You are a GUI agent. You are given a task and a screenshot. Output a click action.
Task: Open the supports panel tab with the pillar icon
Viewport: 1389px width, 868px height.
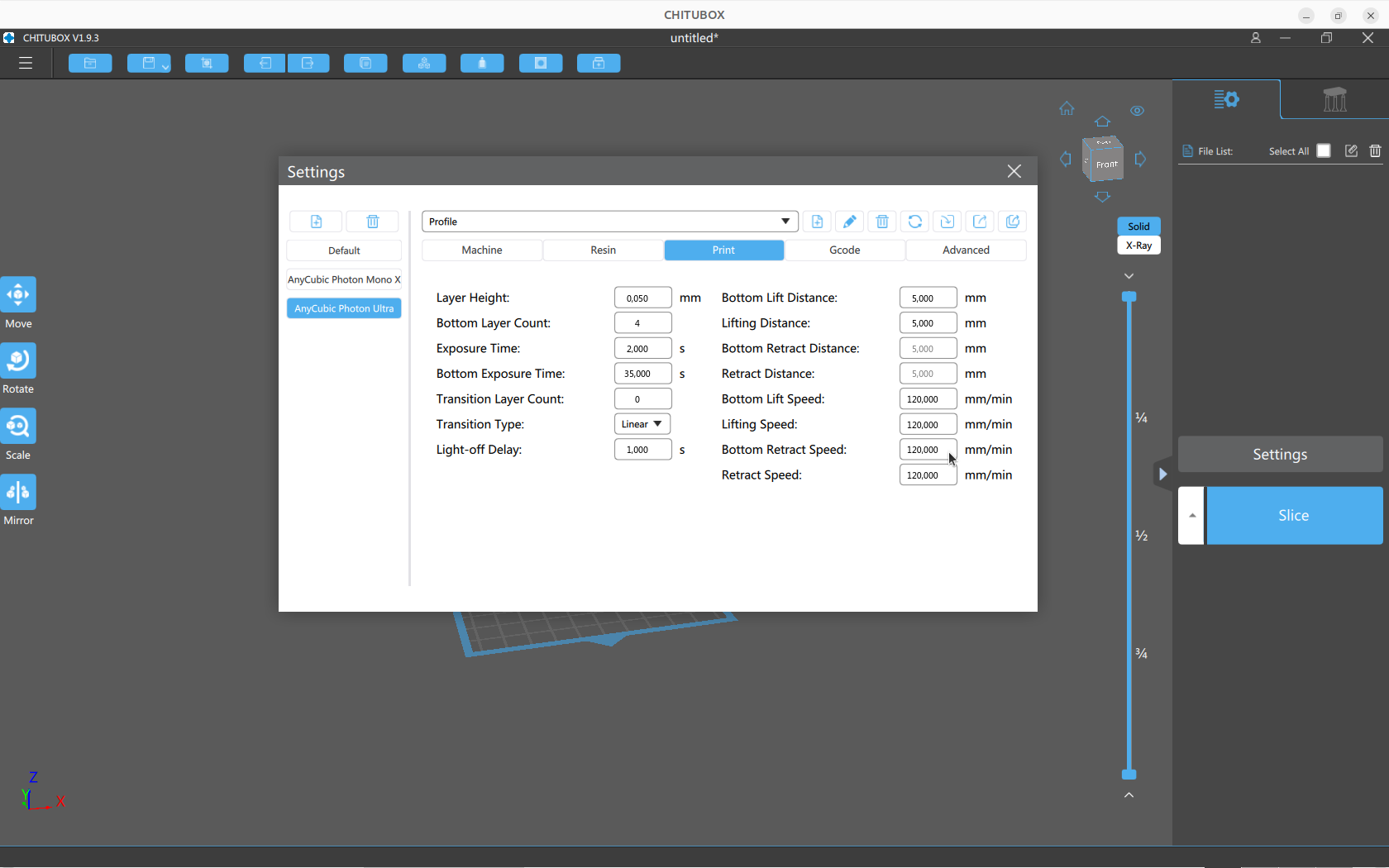[1334, 100]
